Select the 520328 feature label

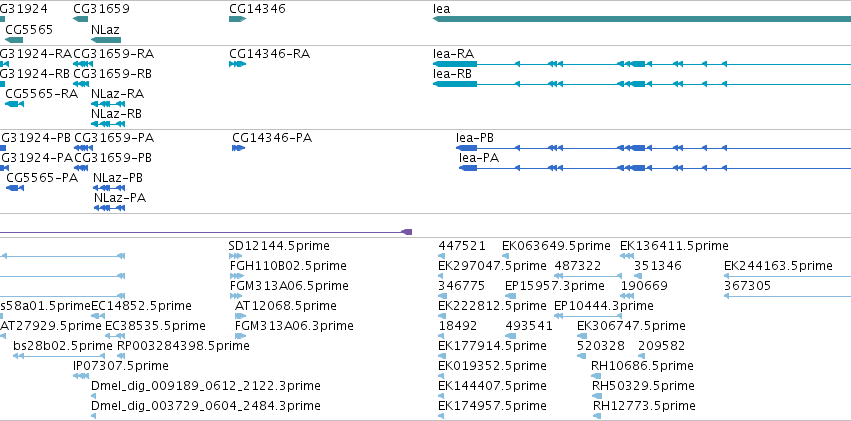point(601,346)
